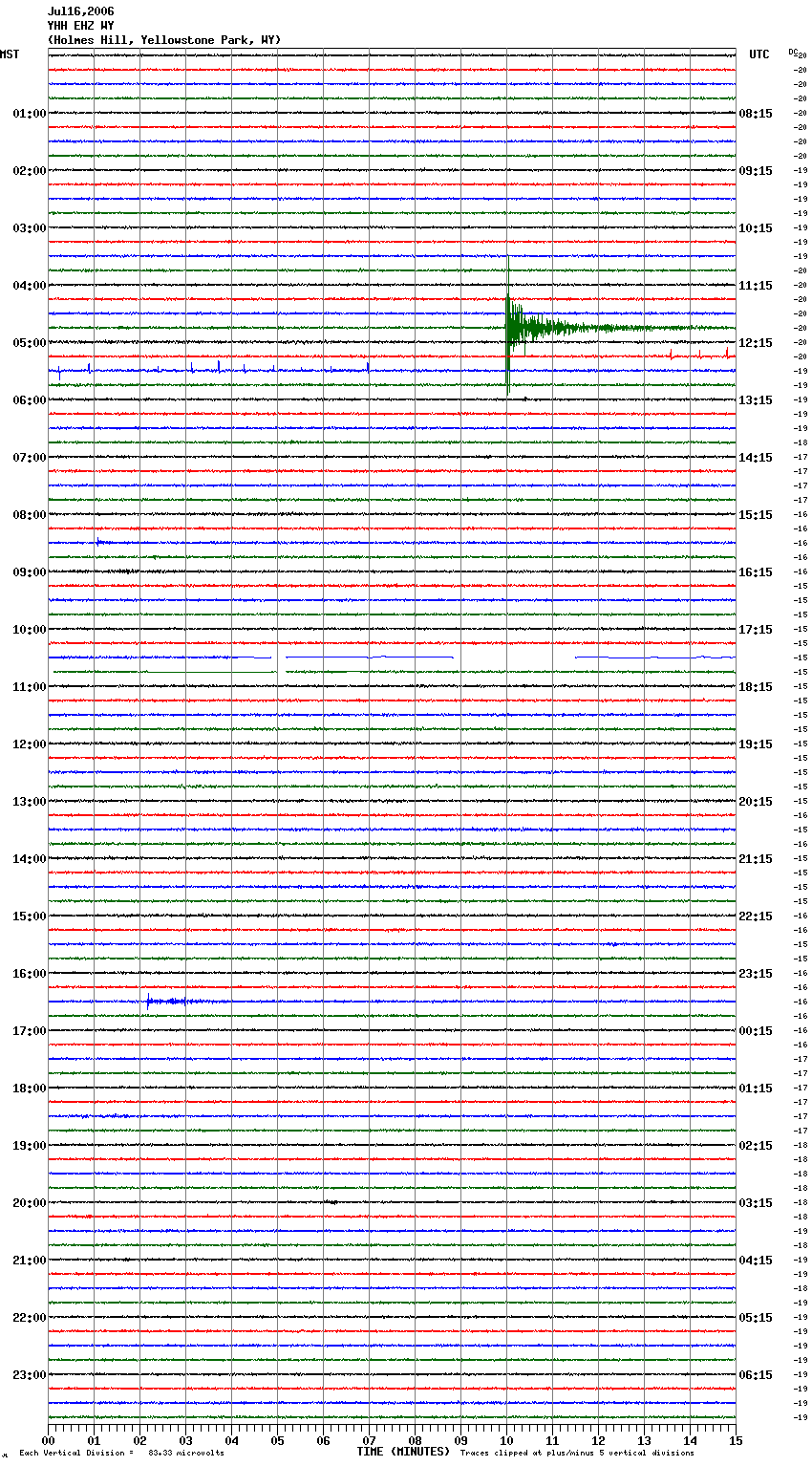The width and height of the screenshot is (812, 1466).
Task: Click the 03:15 UTC row label
Action: 756,1203
